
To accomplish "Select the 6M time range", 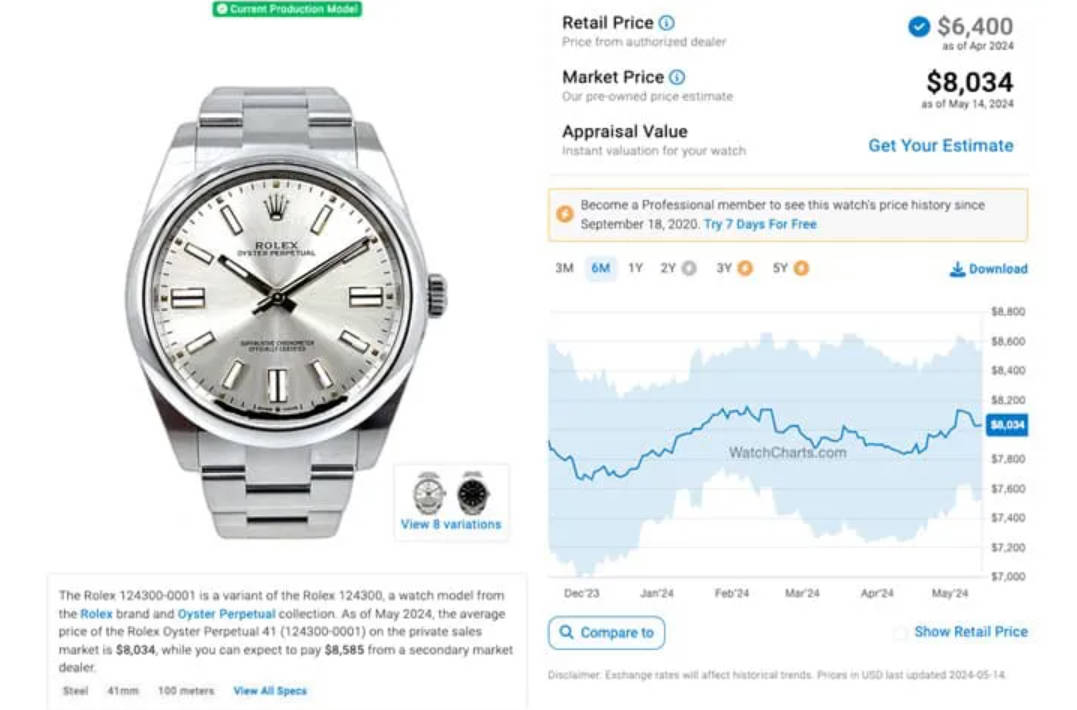I will pyautogui.click(x=600, y=268).
